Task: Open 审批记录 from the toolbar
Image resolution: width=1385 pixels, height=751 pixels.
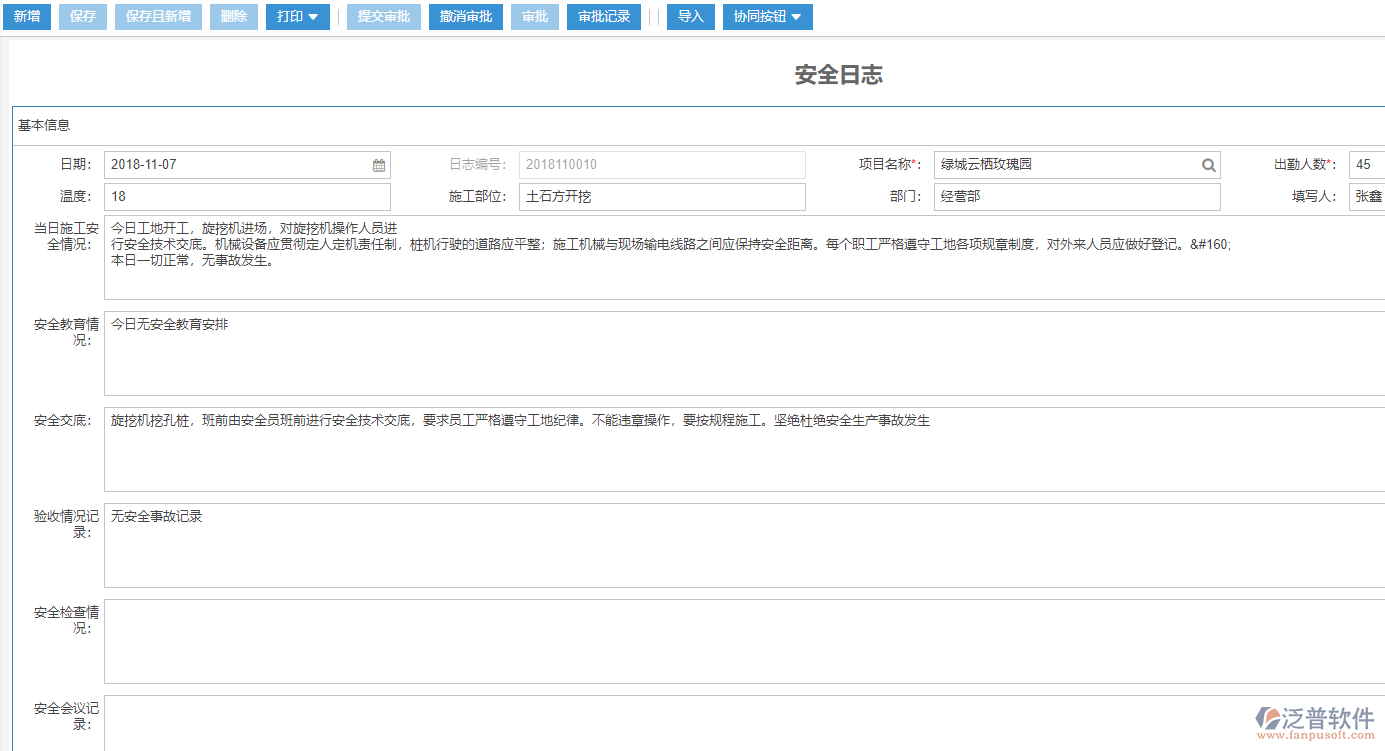Action: [604, 17]
